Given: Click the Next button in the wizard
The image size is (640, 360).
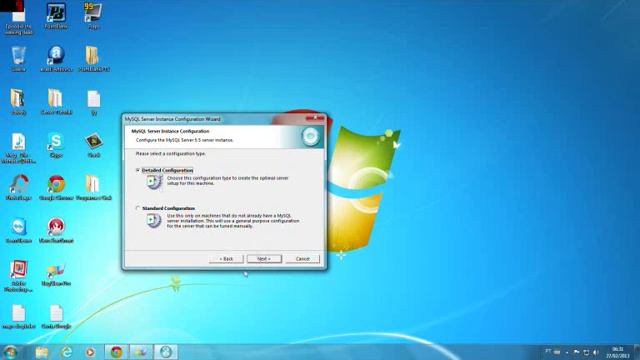Looking at the screenshot, I should tap(264, 259).
